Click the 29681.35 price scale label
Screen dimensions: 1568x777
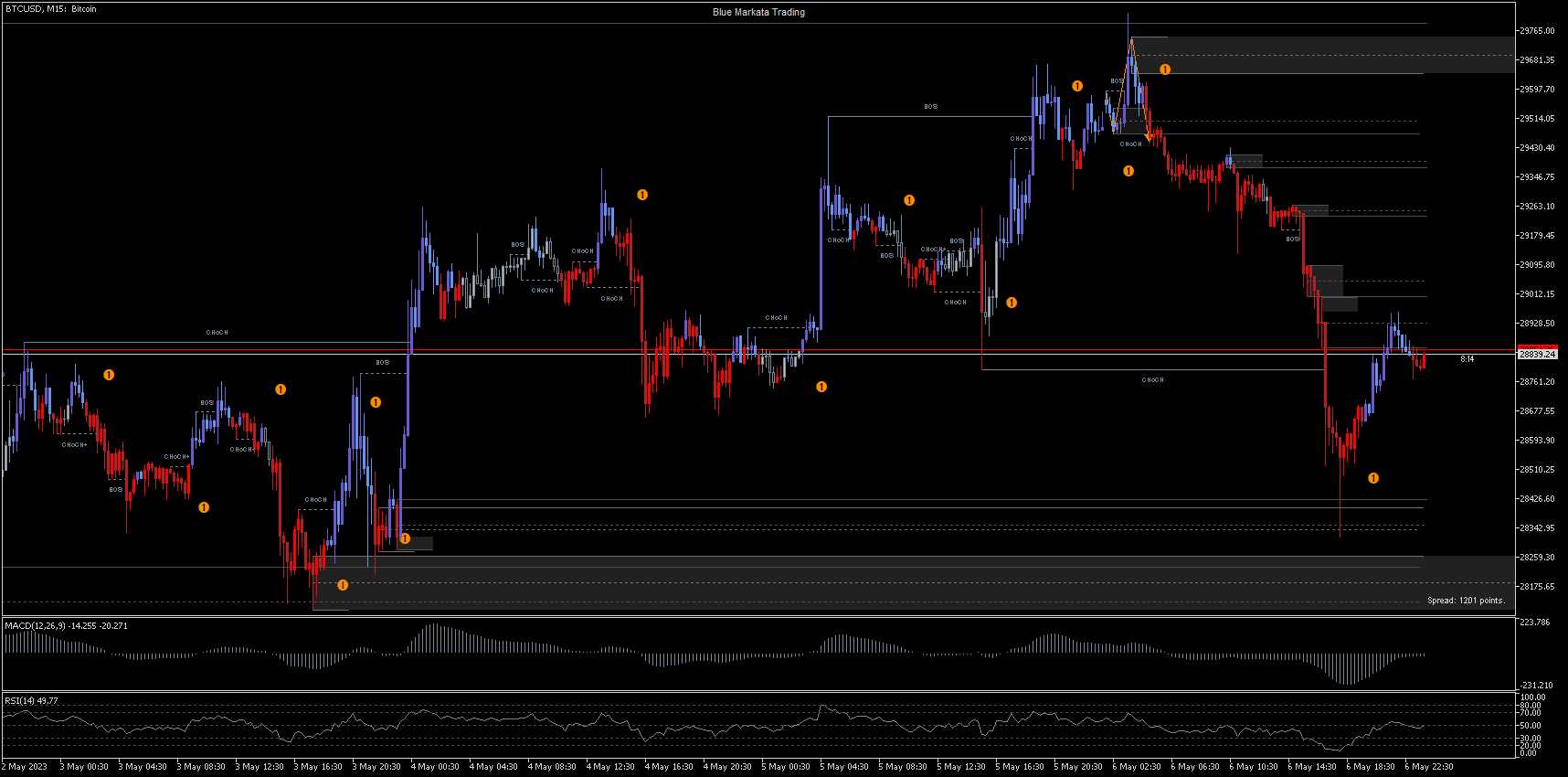point(1537,60)
